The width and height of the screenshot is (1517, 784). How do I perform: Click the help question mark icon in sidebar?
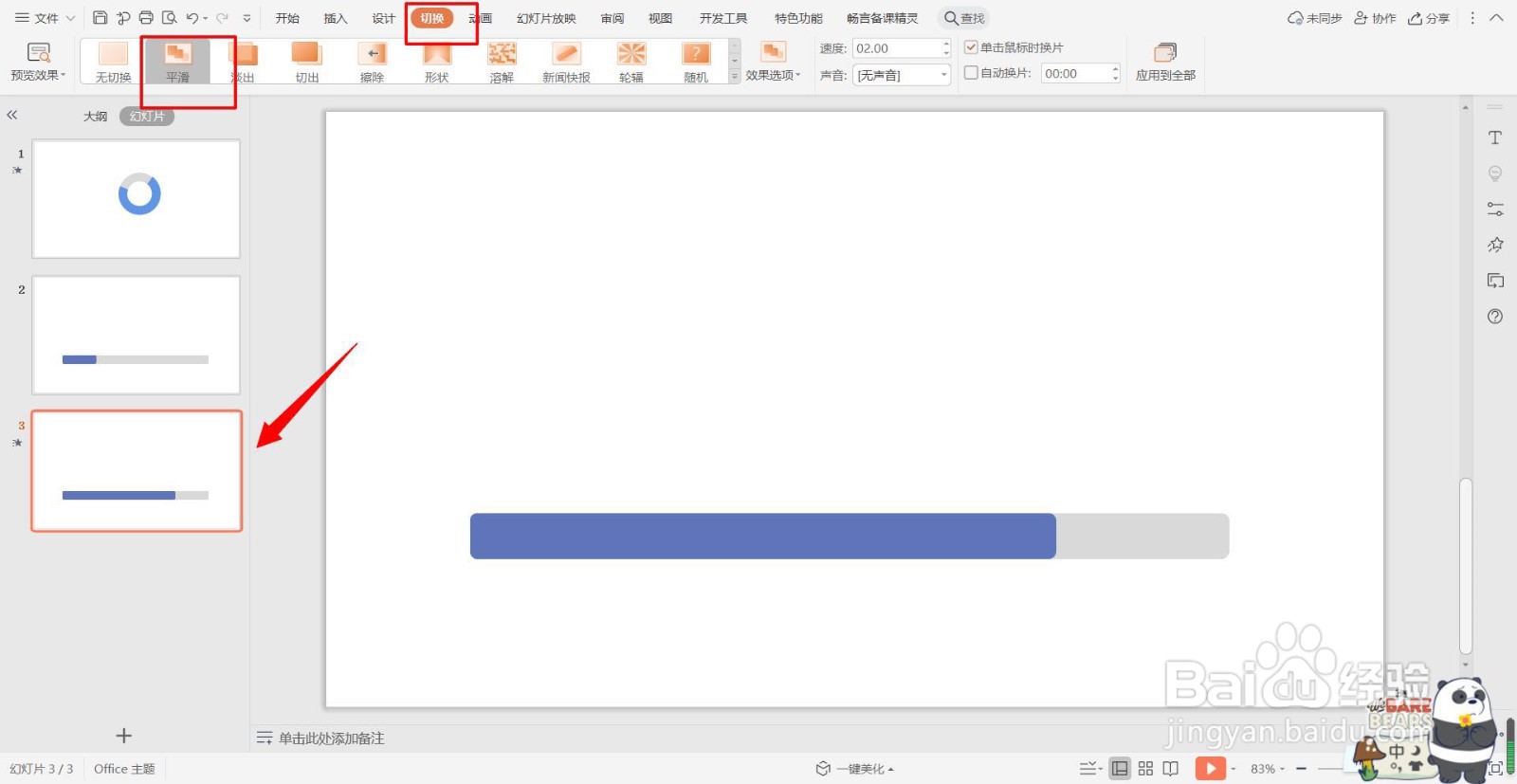[x=1495, y=317]
